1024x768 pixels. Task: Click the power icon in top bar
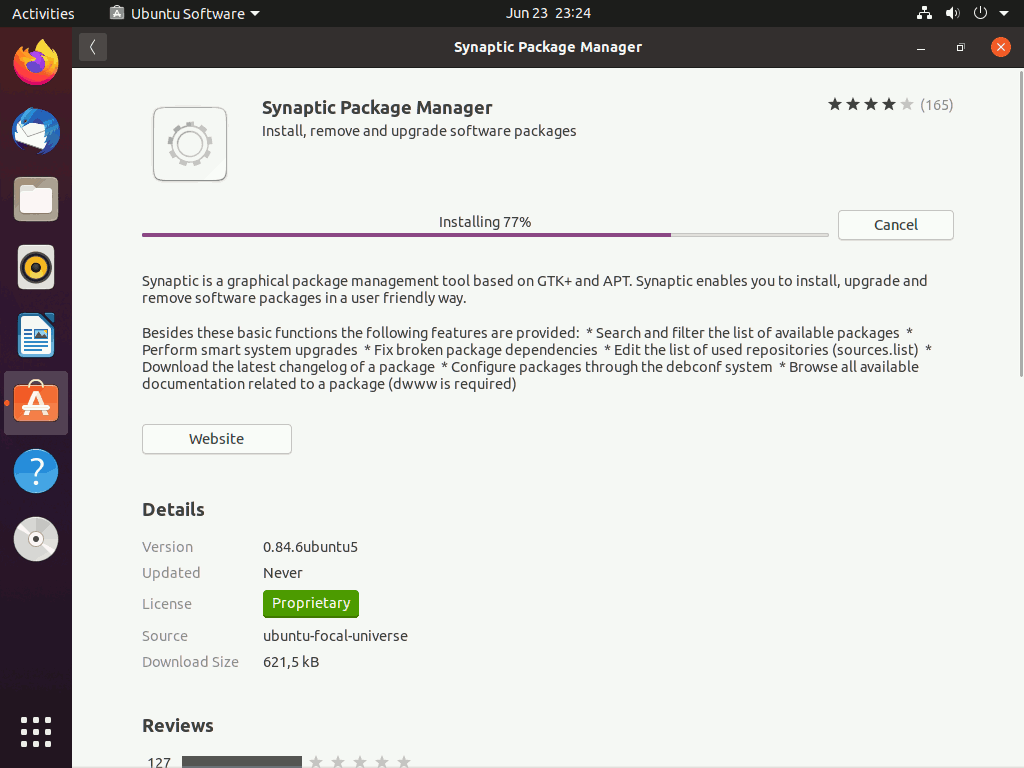coord(980,13)
